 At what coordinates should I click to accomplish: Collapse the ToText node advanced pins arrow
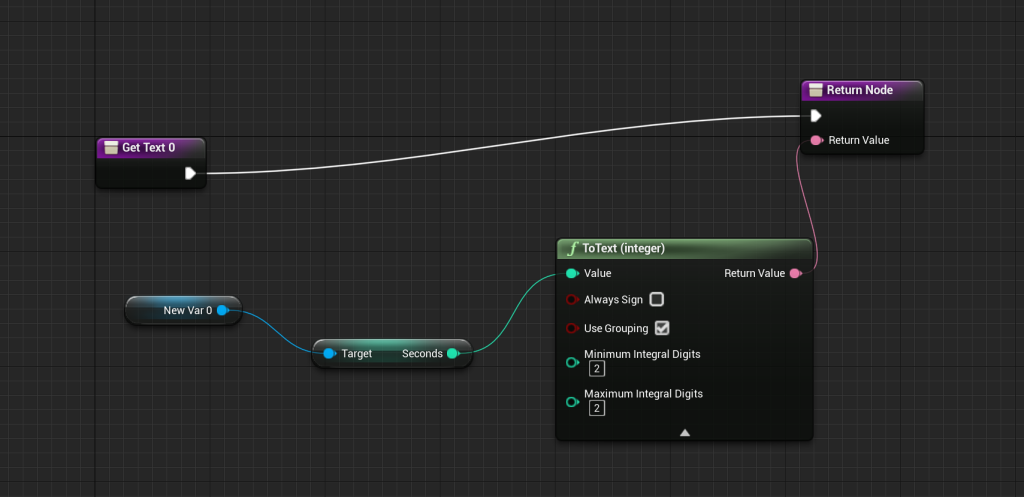[685, 433]
